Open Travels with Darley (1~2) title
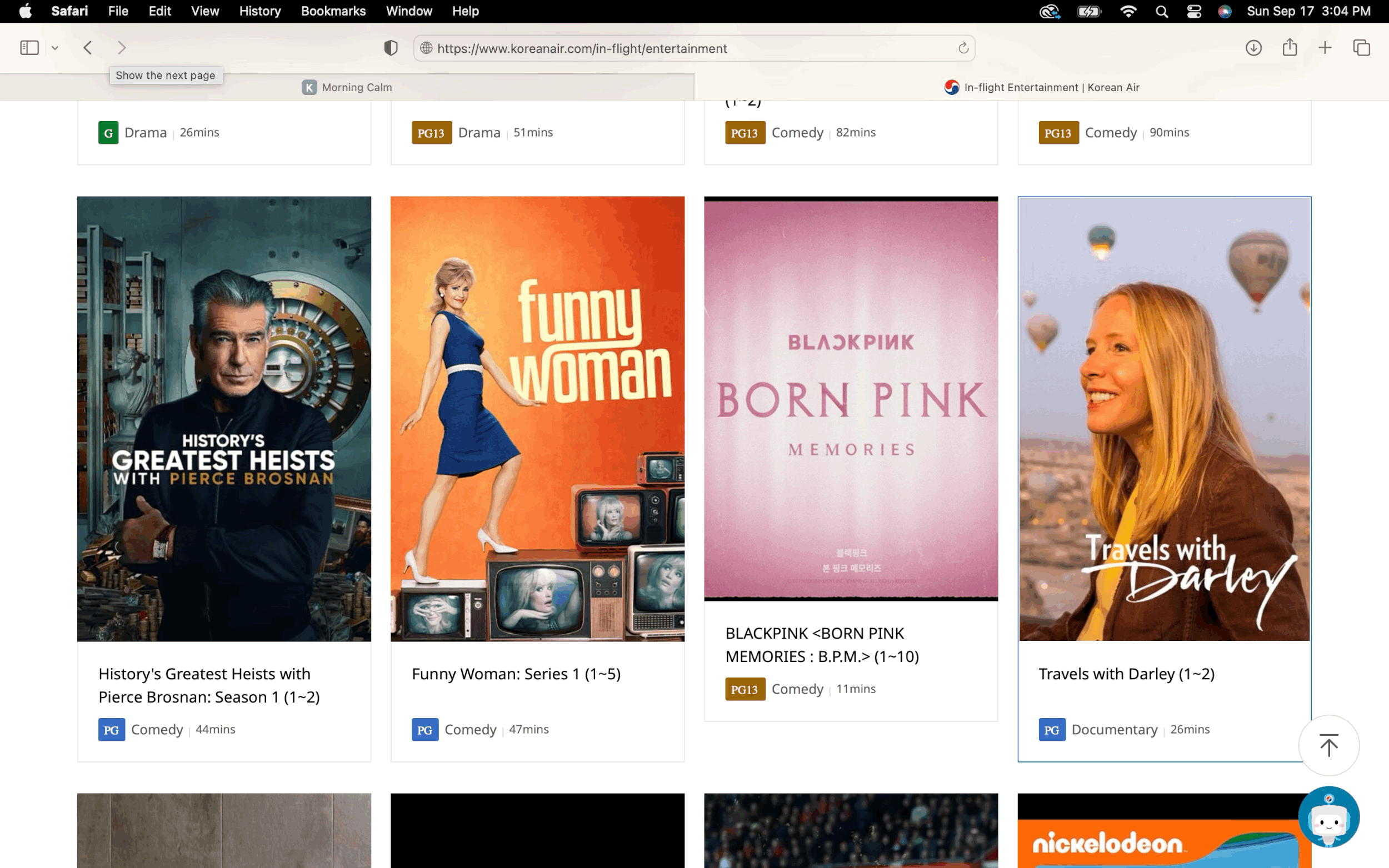The height and width of the screenshot is (868, 1389). coord(1126,674)
